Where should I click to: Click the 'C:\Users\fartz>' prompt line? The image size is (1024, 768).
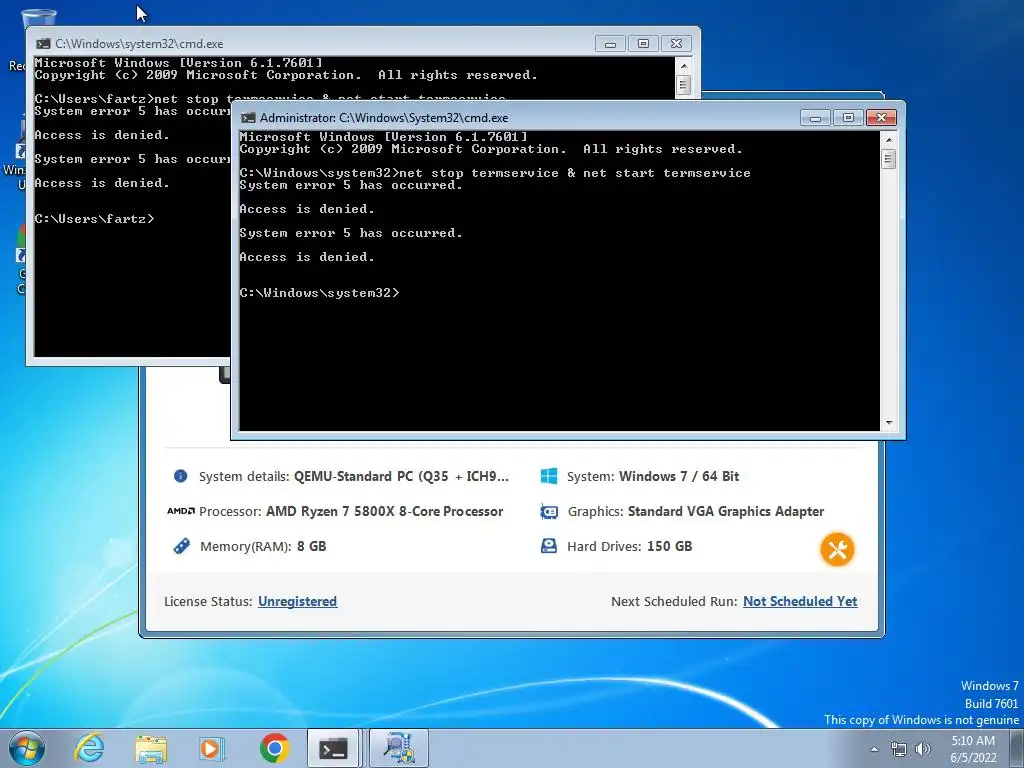click(95, 219)
